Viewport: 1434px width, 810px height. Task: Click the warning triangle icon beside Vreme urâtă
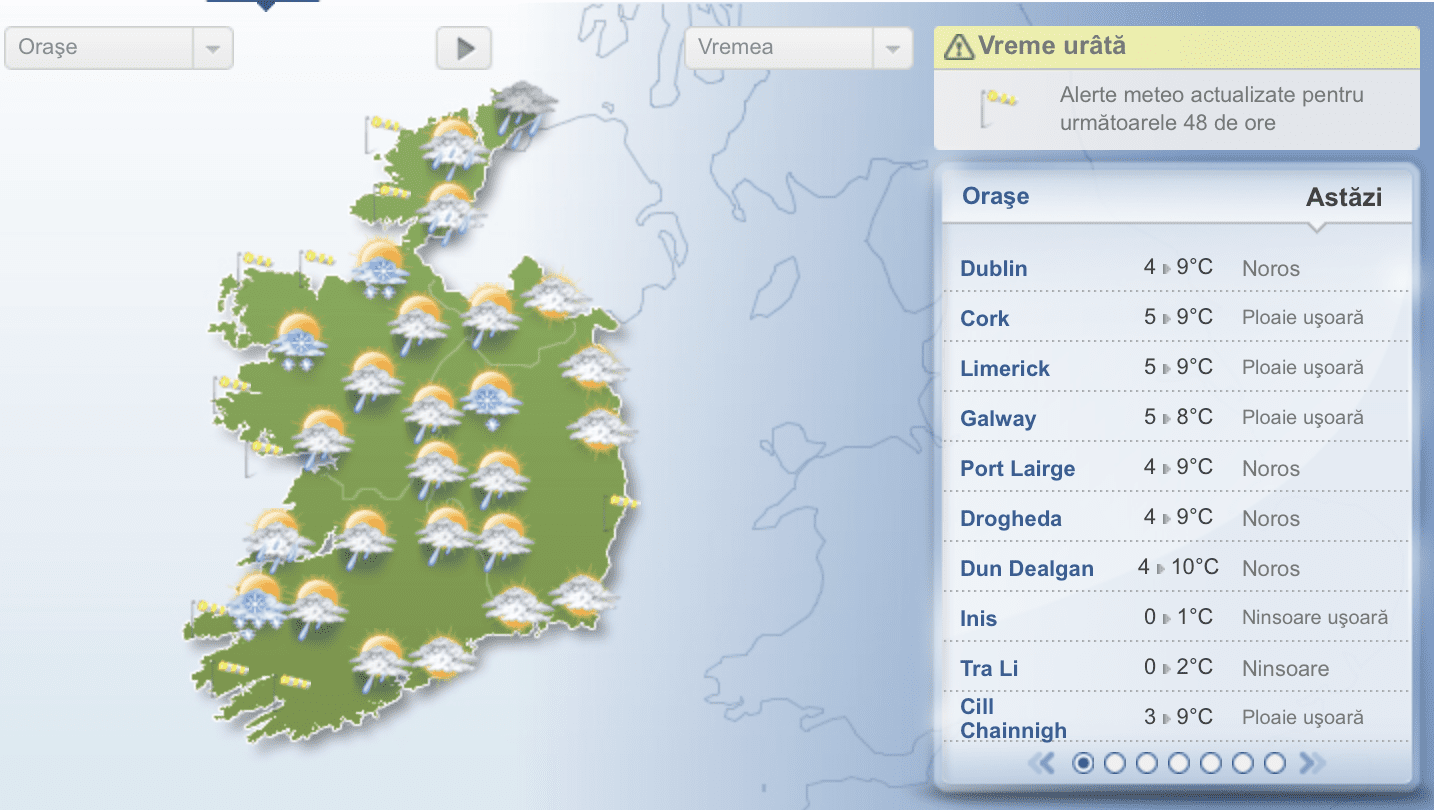click(959, 46)
